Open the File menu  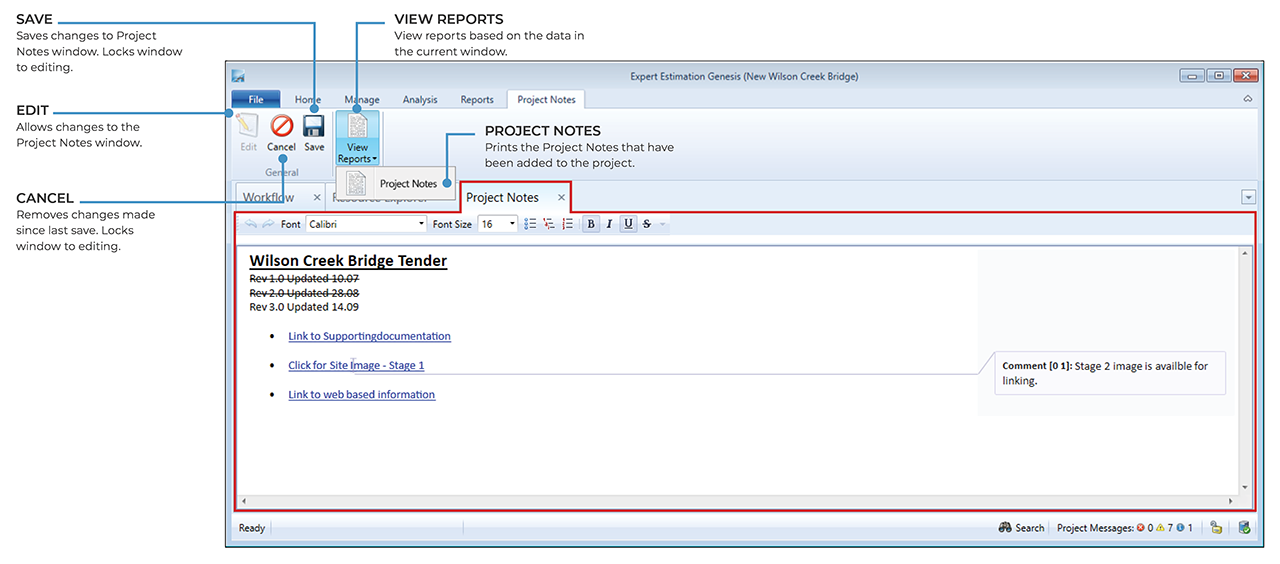256,100
